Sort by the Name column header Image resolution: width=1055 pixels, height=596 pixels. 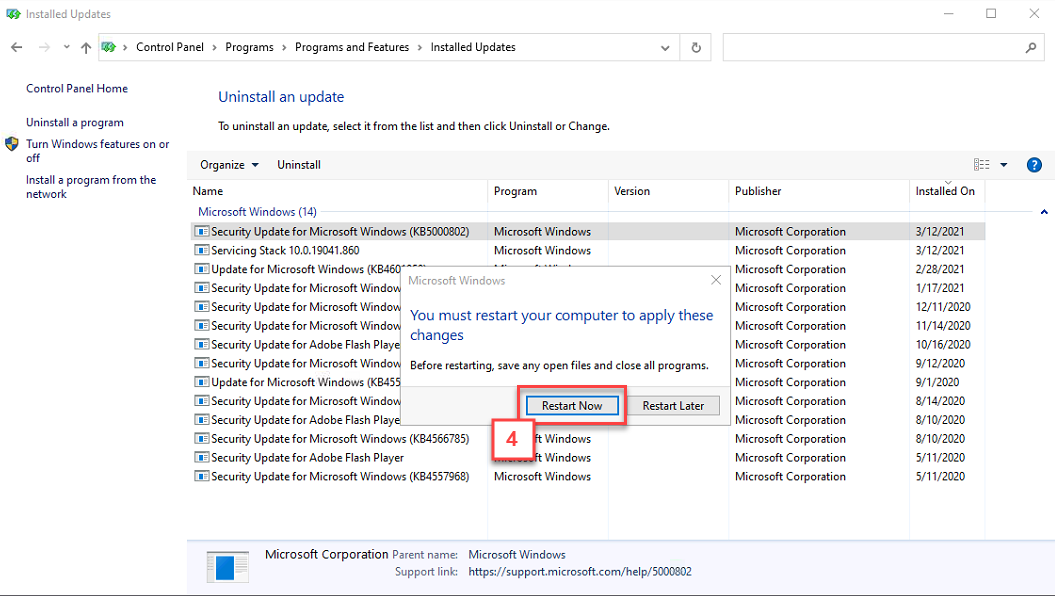(x=338, y=191)
